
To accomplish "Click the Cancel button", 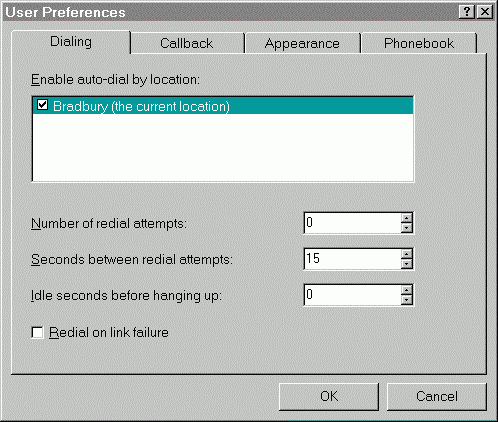I will point(436,396).
